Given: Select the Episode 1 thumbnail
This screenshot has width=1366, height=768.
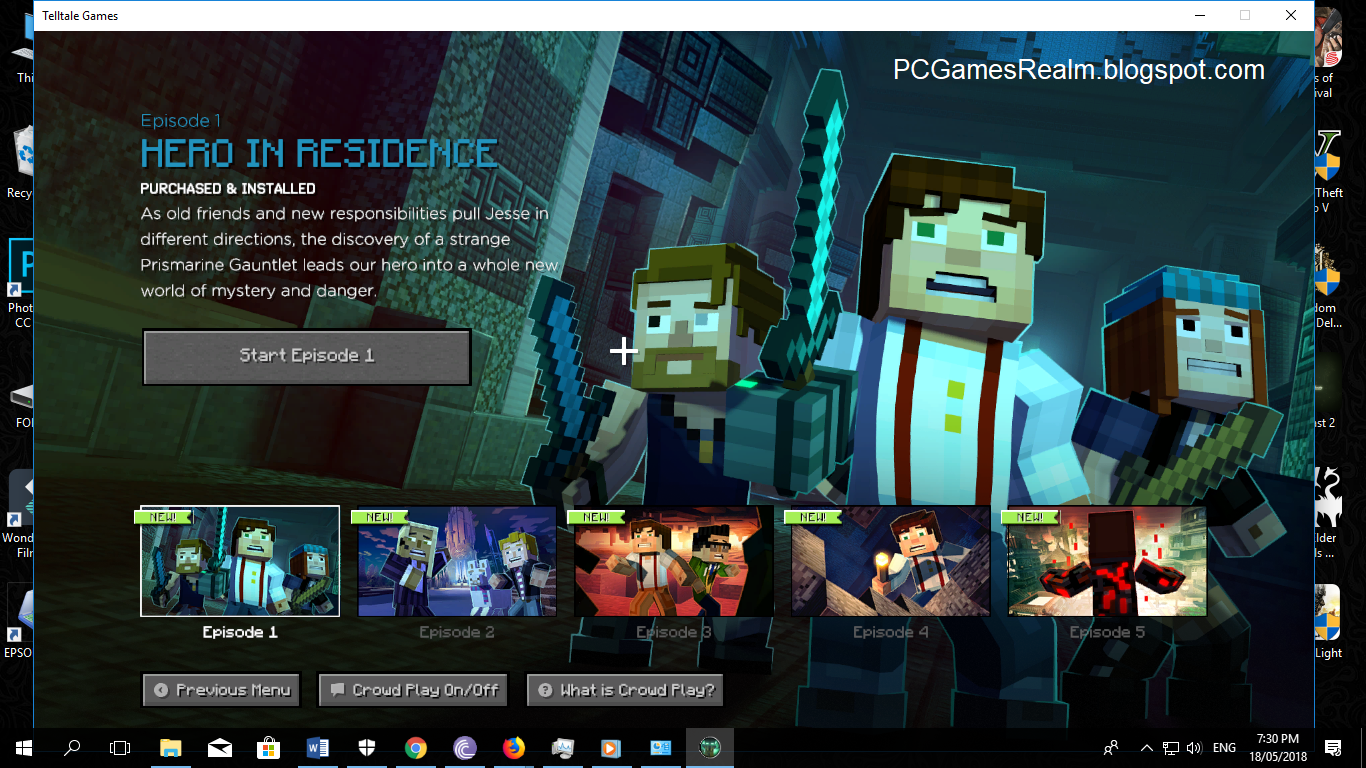Looking at the screenshot, I should [x=240, y=561].
